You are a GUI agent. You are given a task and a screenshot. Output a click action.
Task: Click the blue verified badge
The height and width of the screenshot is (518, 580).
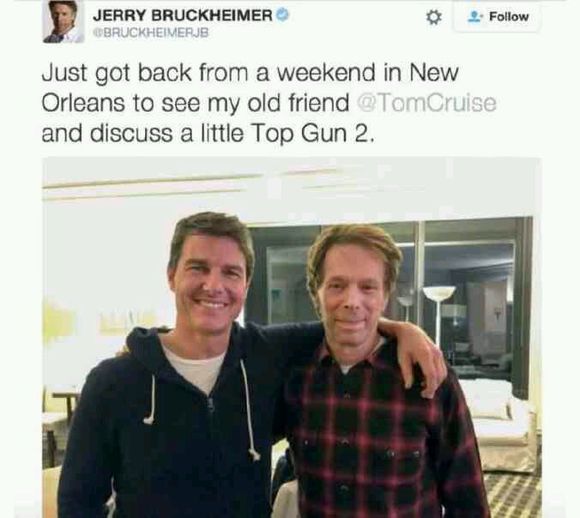[282, 15]
